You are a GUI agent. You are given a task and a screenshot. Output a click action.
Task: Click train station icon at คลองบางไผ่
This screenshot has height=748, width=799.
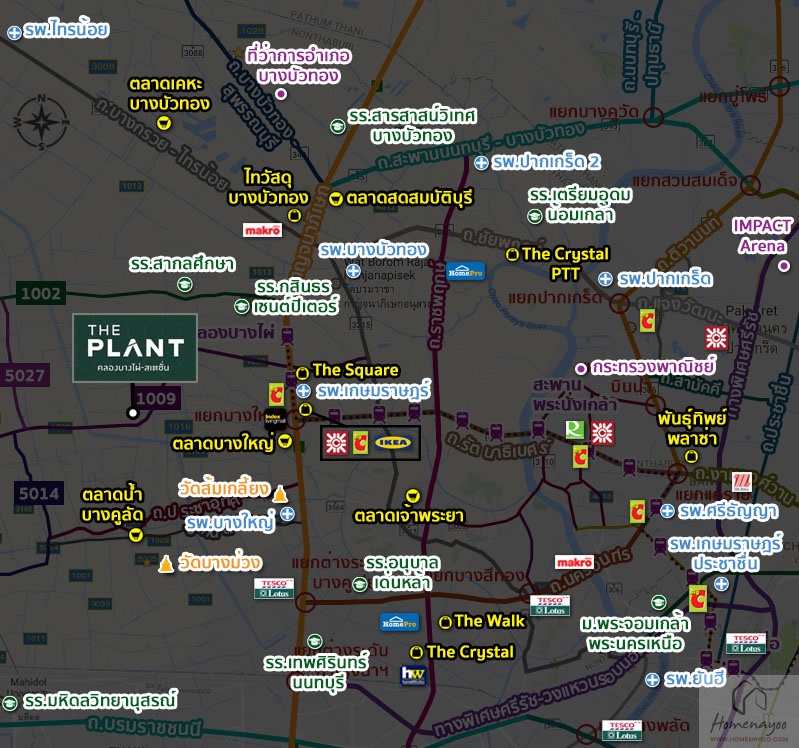pyautogui.click(x=287, y=336)
